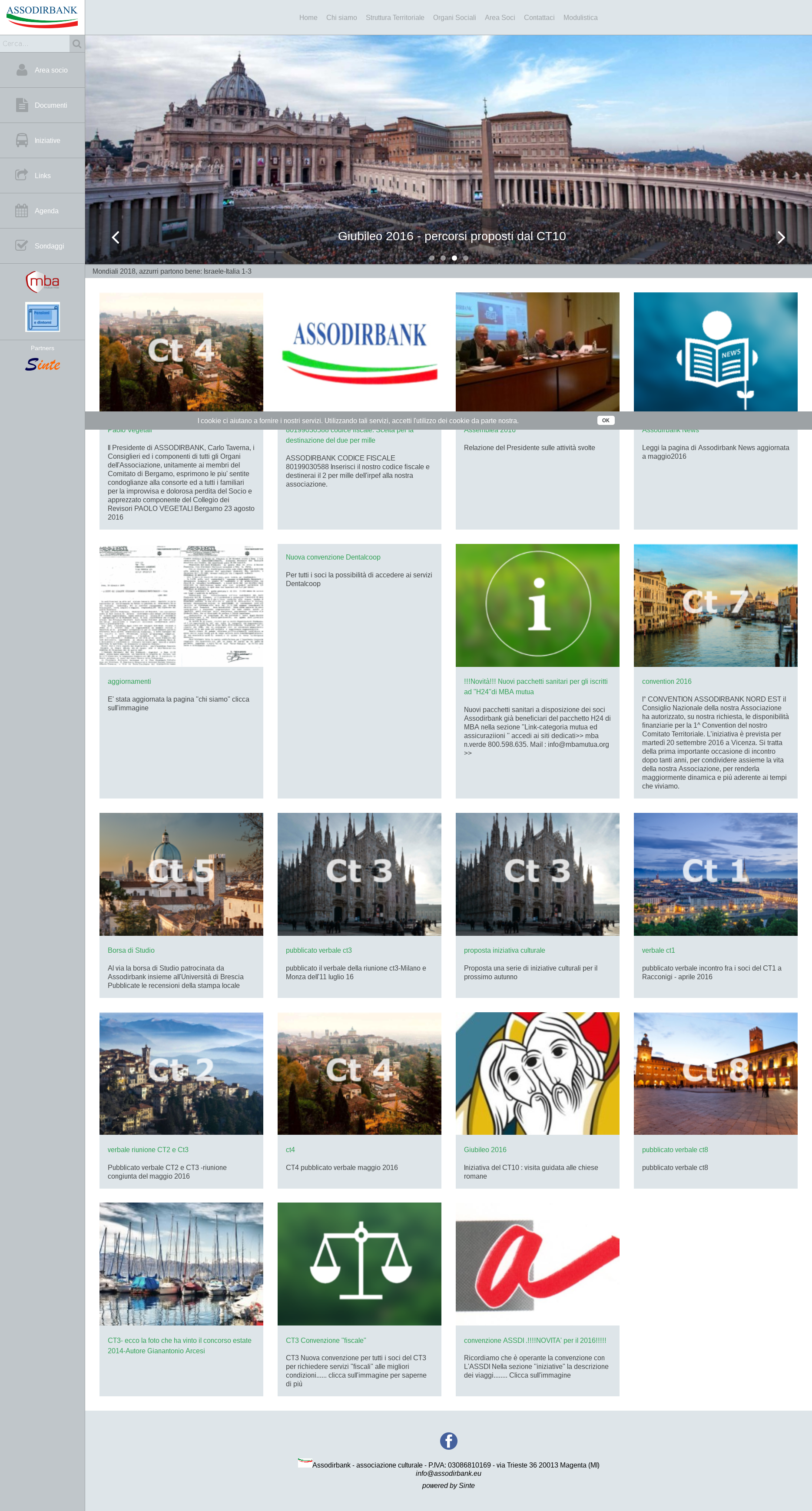Viewport: 812px width, 1511px height.
Task: Open the ct4 article link
Action: click(290, 1150)
